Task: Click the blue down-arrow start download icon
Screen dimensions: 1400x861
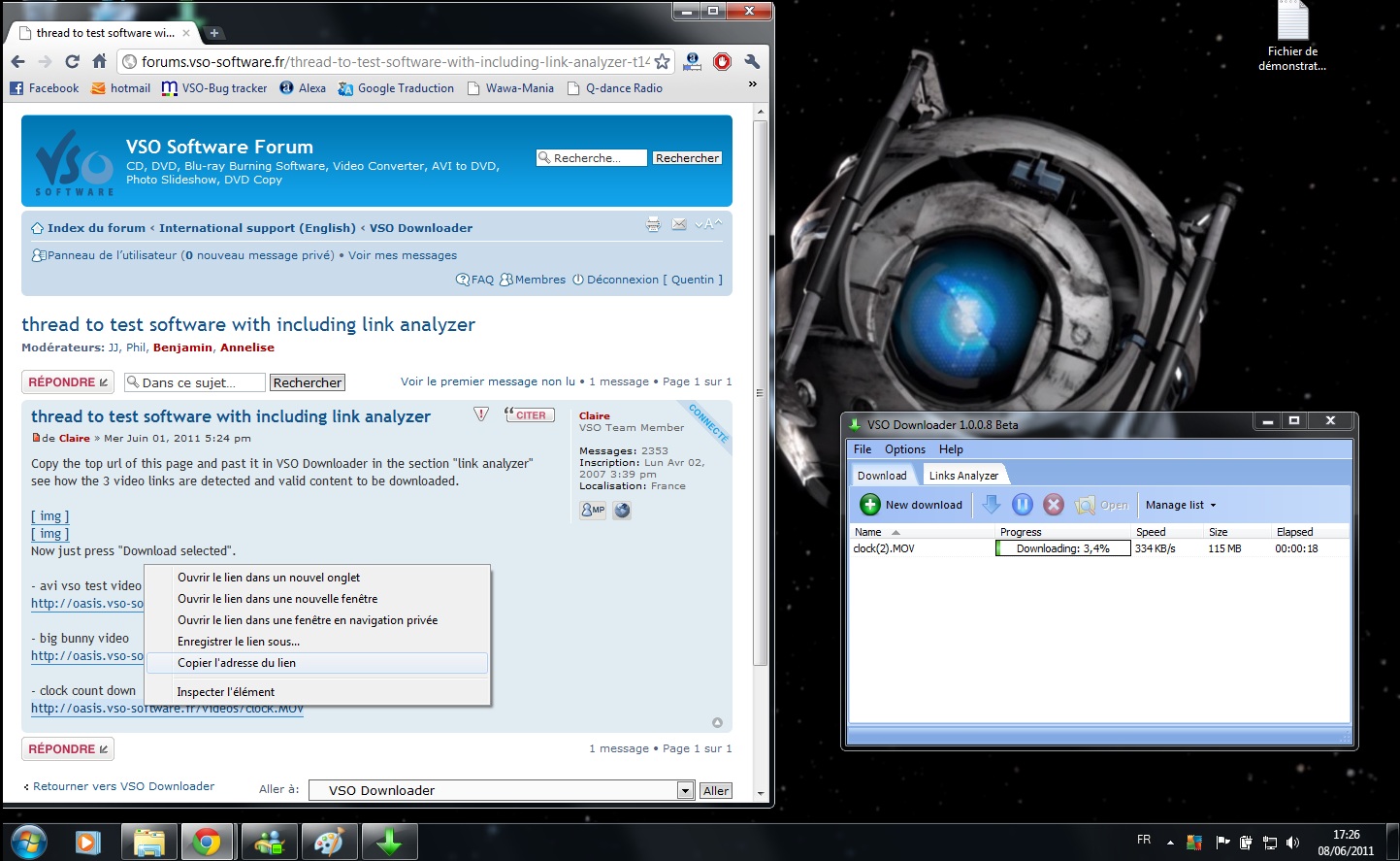Action: tap(991, 505)
